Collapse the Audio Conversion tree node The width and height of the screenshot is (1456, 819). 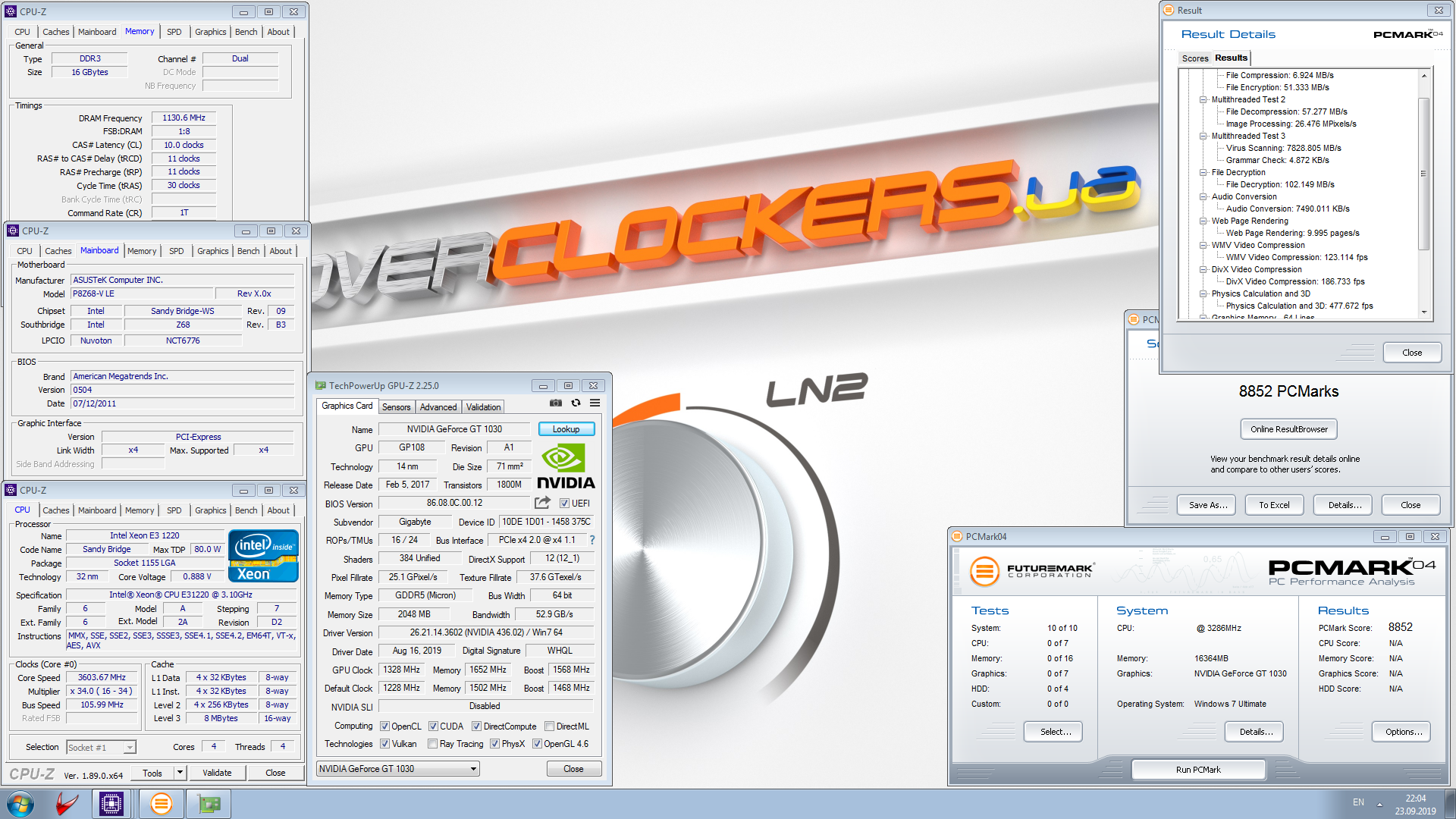tap(1203, 196)
